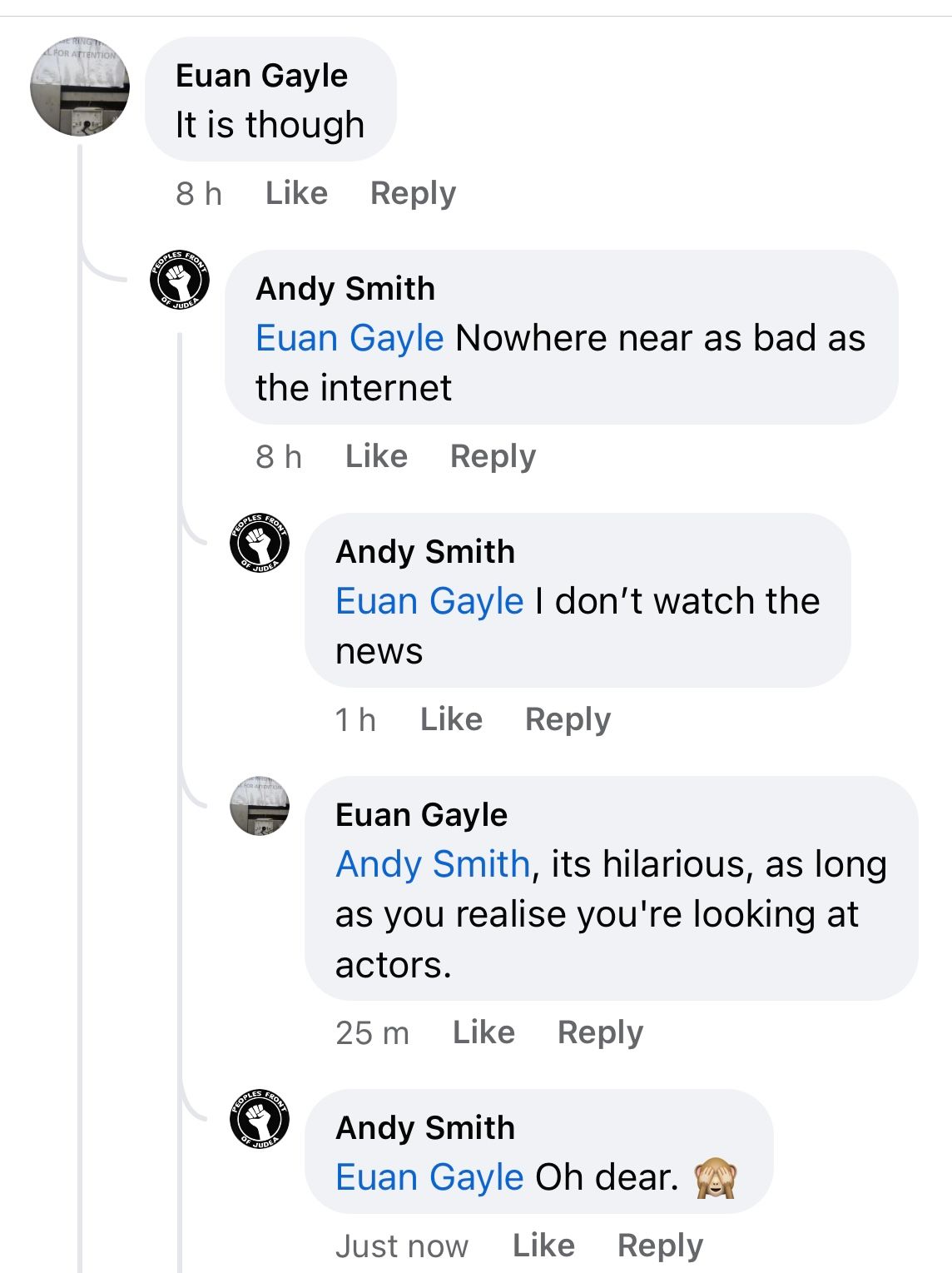
Task: Open the Andy Smith mention in 'its hilarious' reply
Action: [x=433, y=864]
